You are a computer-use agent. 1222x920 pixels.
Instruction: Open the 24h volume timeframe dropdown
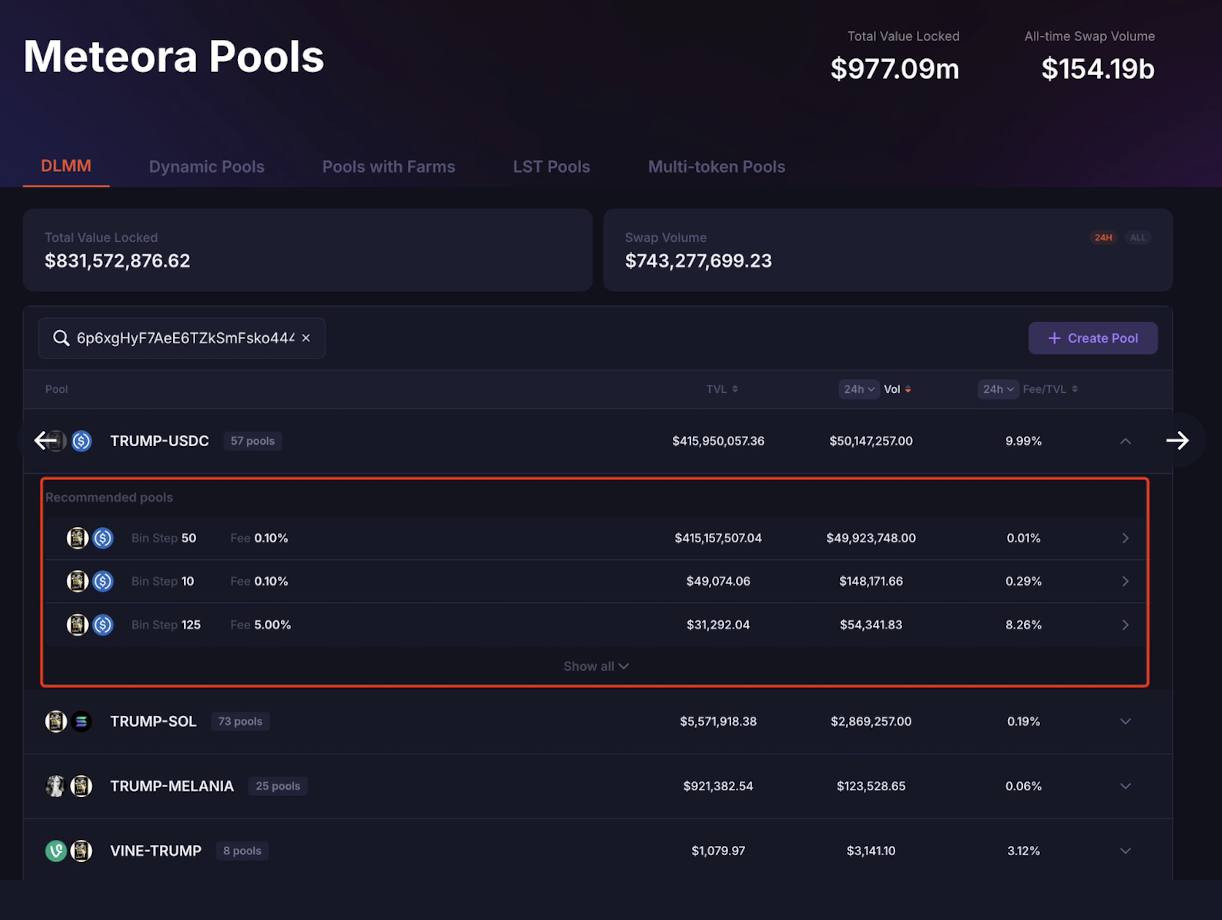[858, 389]
